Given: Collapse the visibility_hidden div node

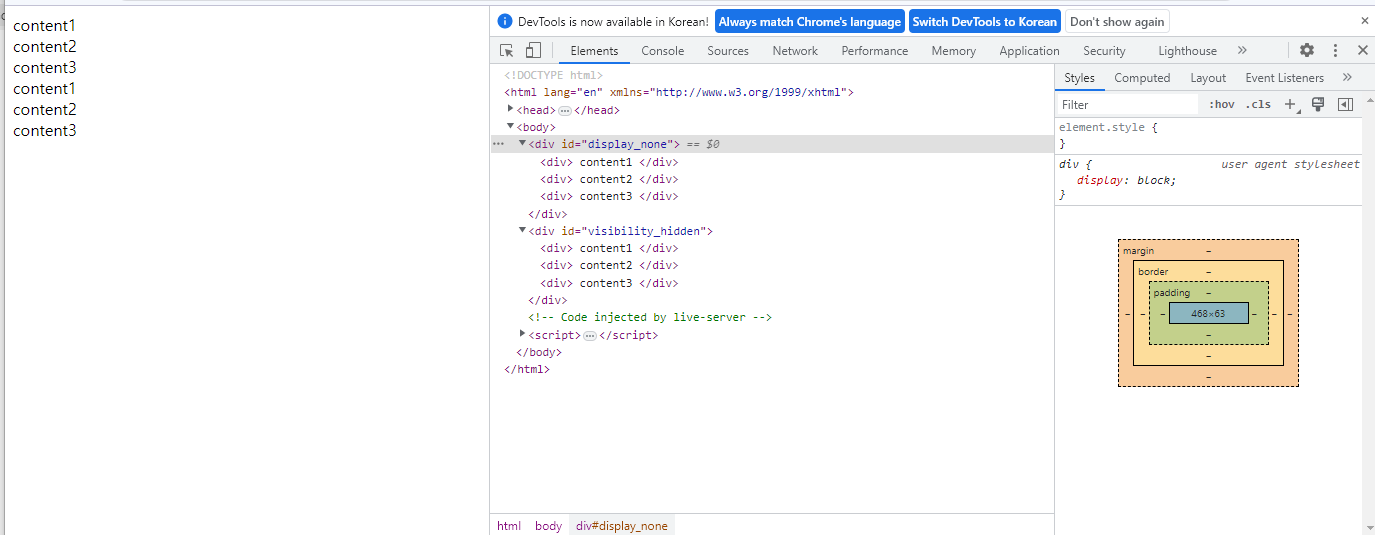Looking at the screenshot, I should pos(522,230).
